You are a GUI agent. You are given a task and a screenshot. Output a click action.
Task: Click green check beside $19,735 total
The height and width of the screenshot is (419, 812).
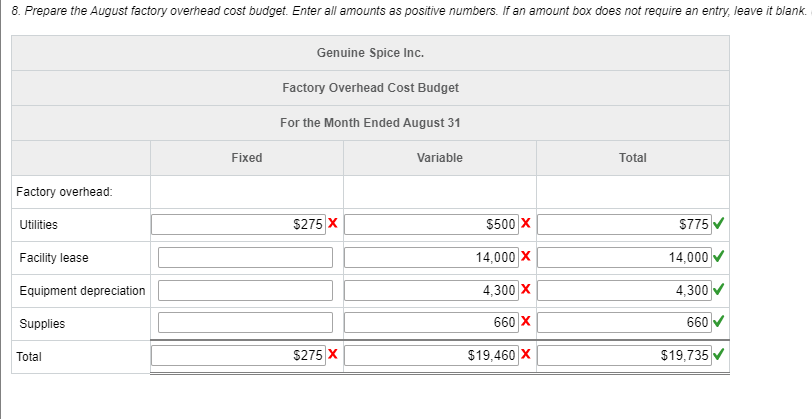[x=718, y=355]
